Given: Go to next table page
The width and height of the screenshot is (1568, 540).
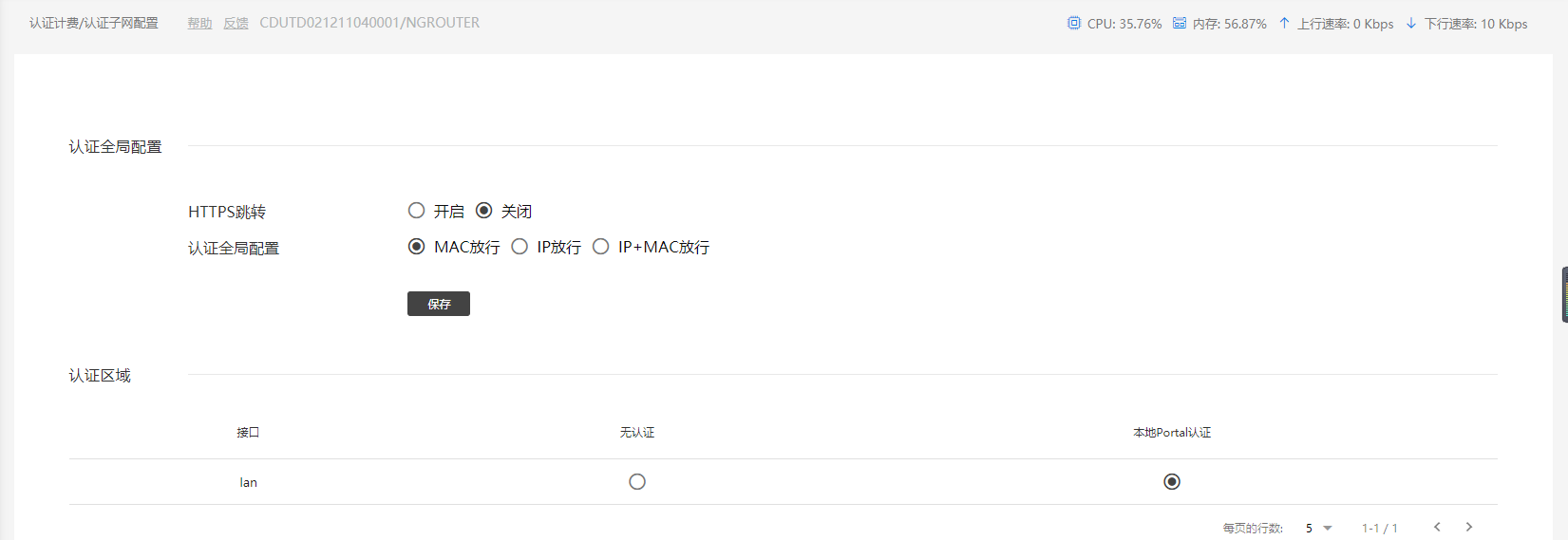Looking at the screenshot, I should (1469, 527).
